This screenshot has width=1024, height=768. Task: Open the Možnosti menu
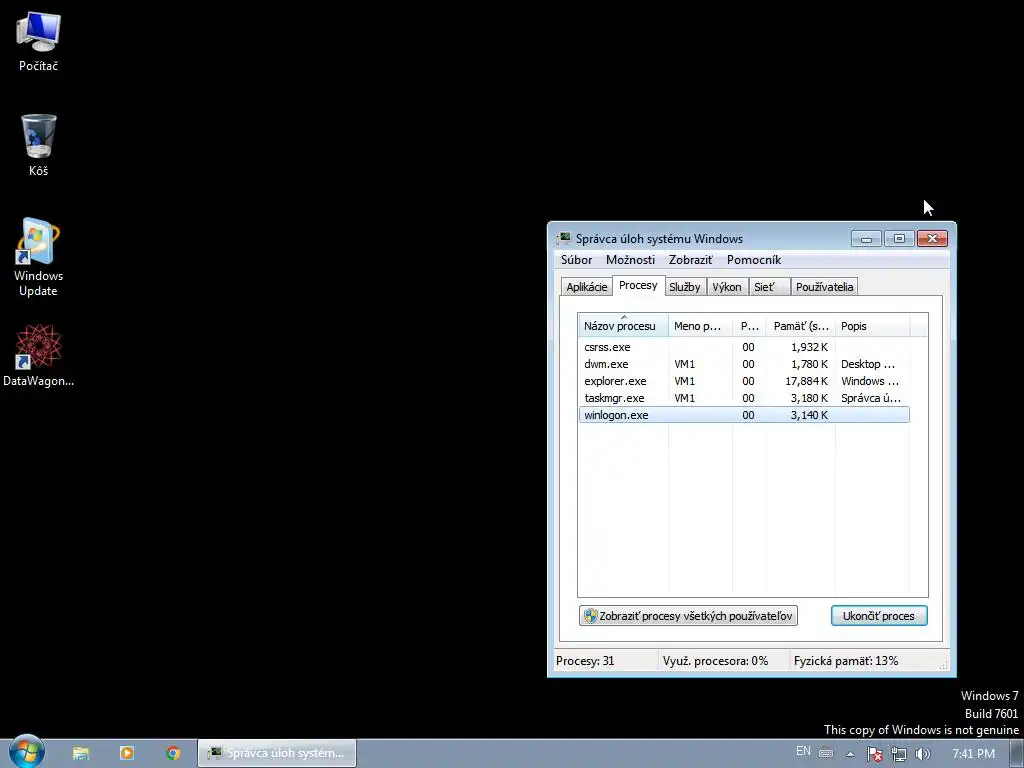630,260
